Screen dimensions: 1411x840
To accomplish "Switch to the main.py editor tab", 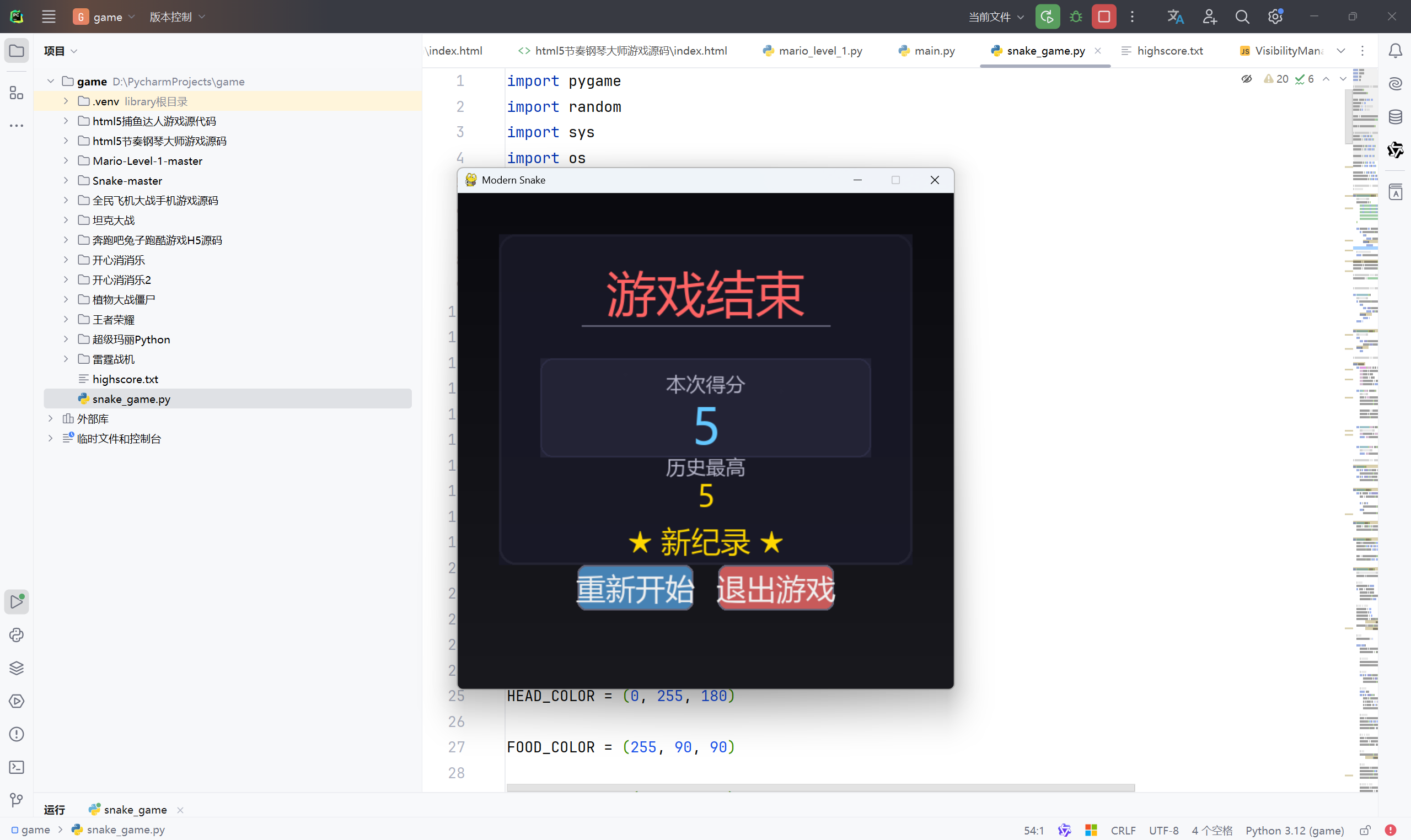I will click(x=933, y=51).
